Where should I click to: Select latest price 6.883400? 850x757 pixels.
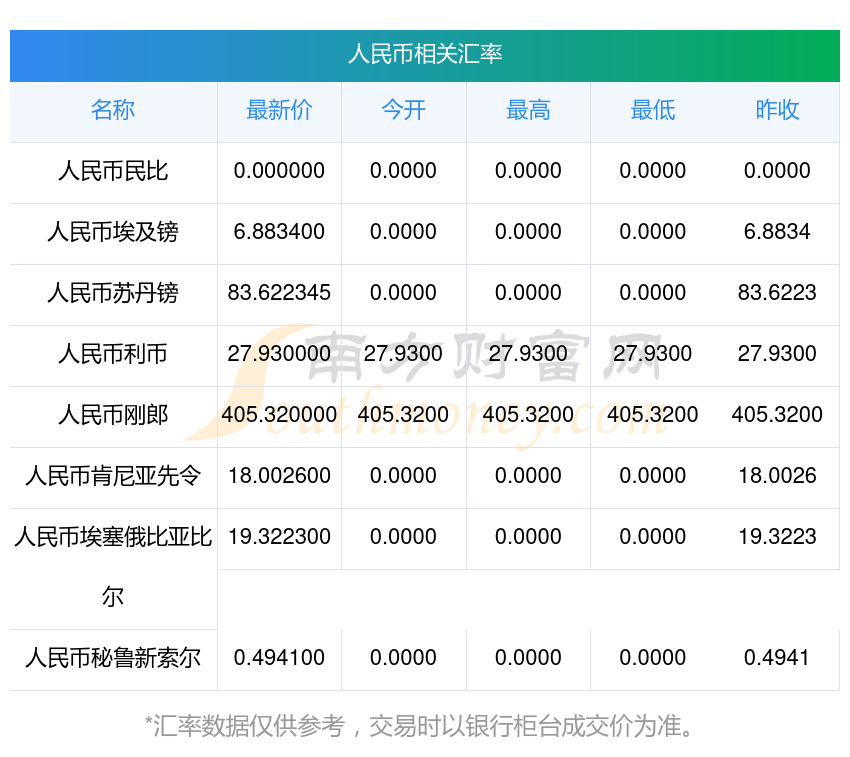(x=279, y=232)
